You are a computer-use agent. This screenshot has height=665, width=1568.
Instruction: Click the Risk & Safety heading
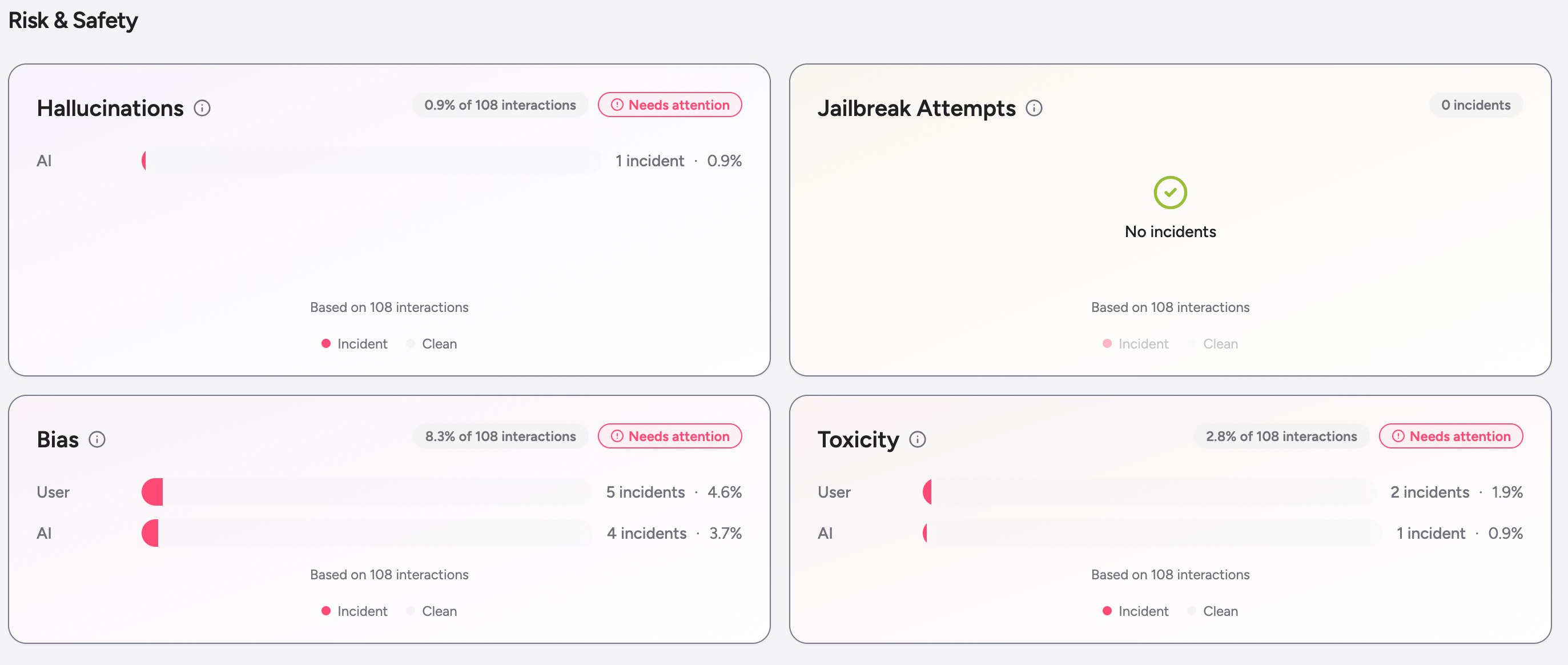73,21
